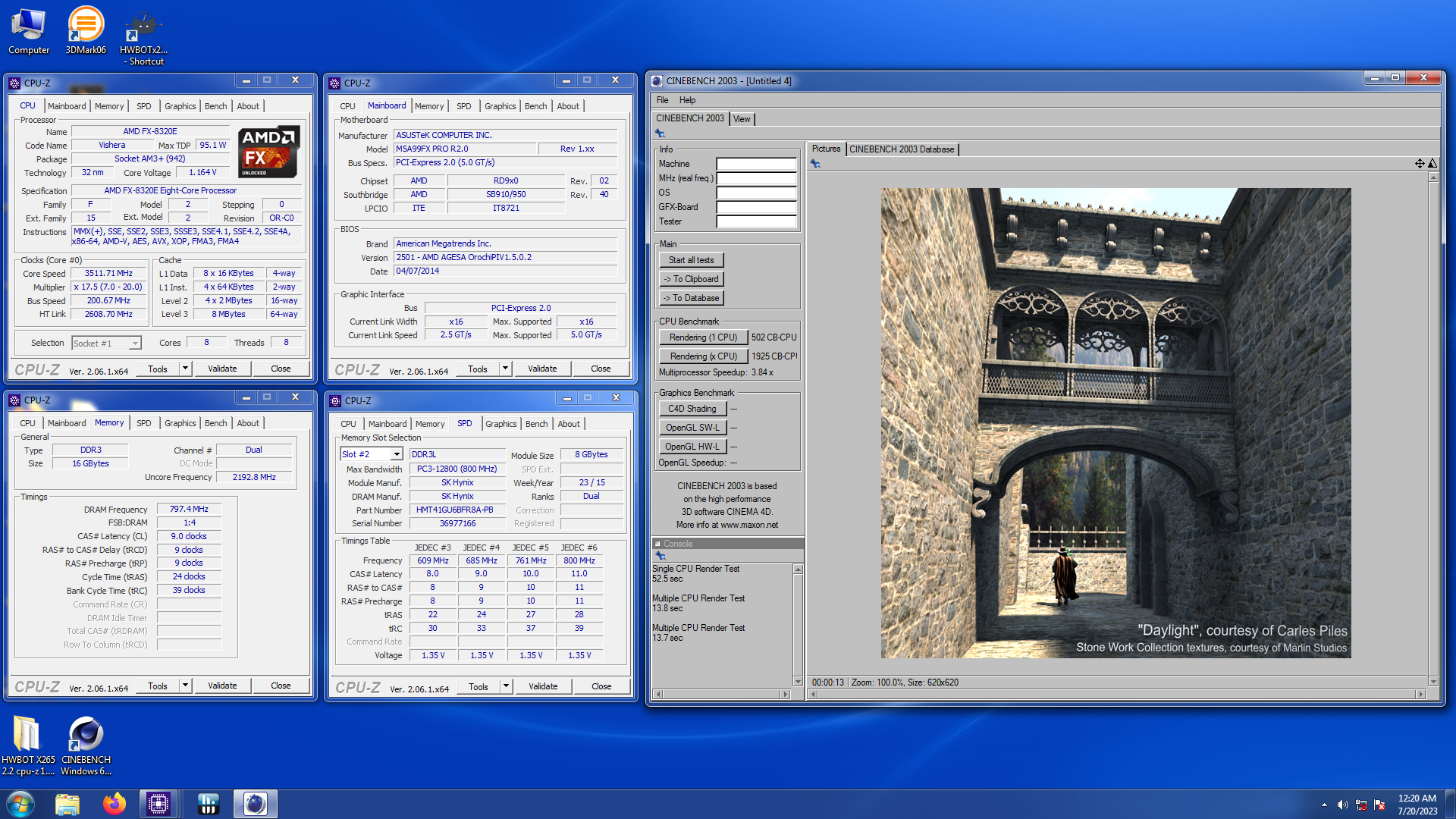Image resolution: width=1456 pixels, height=819 pixels.
Task: Click the GFX-Board input field
Action: [756, 207]
